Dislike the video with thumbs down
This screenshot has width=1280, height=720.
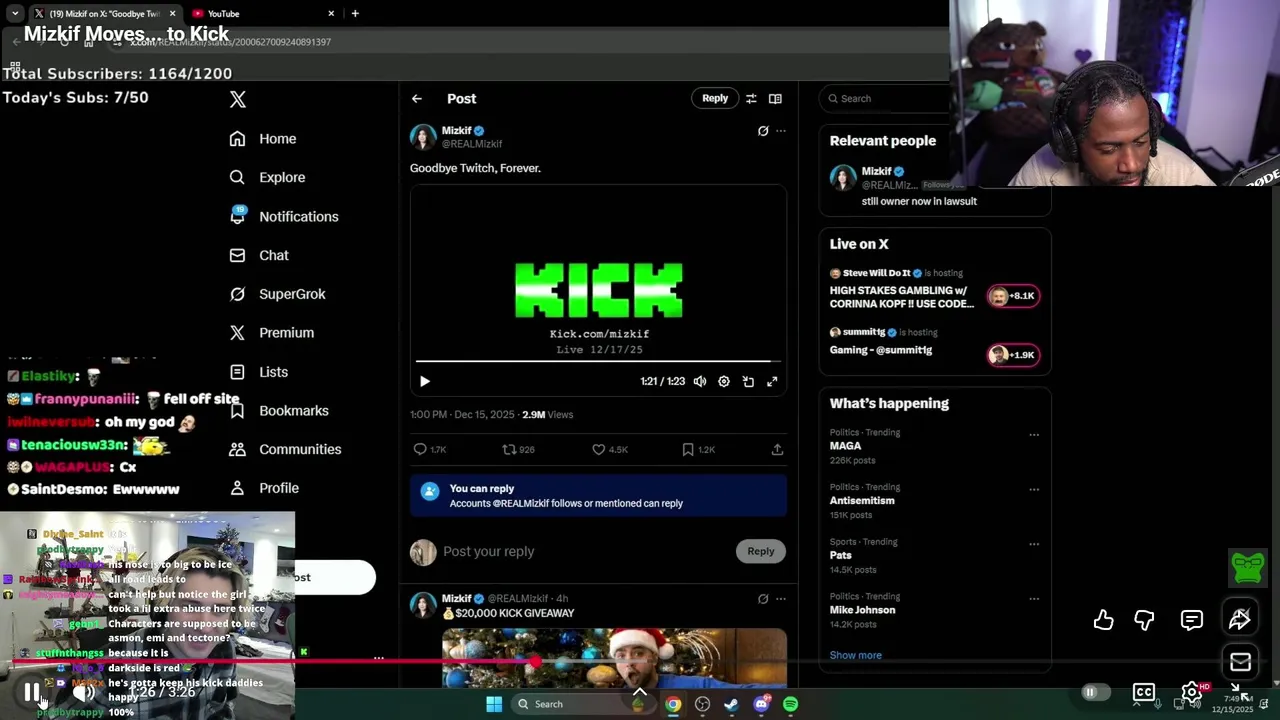1144,620
